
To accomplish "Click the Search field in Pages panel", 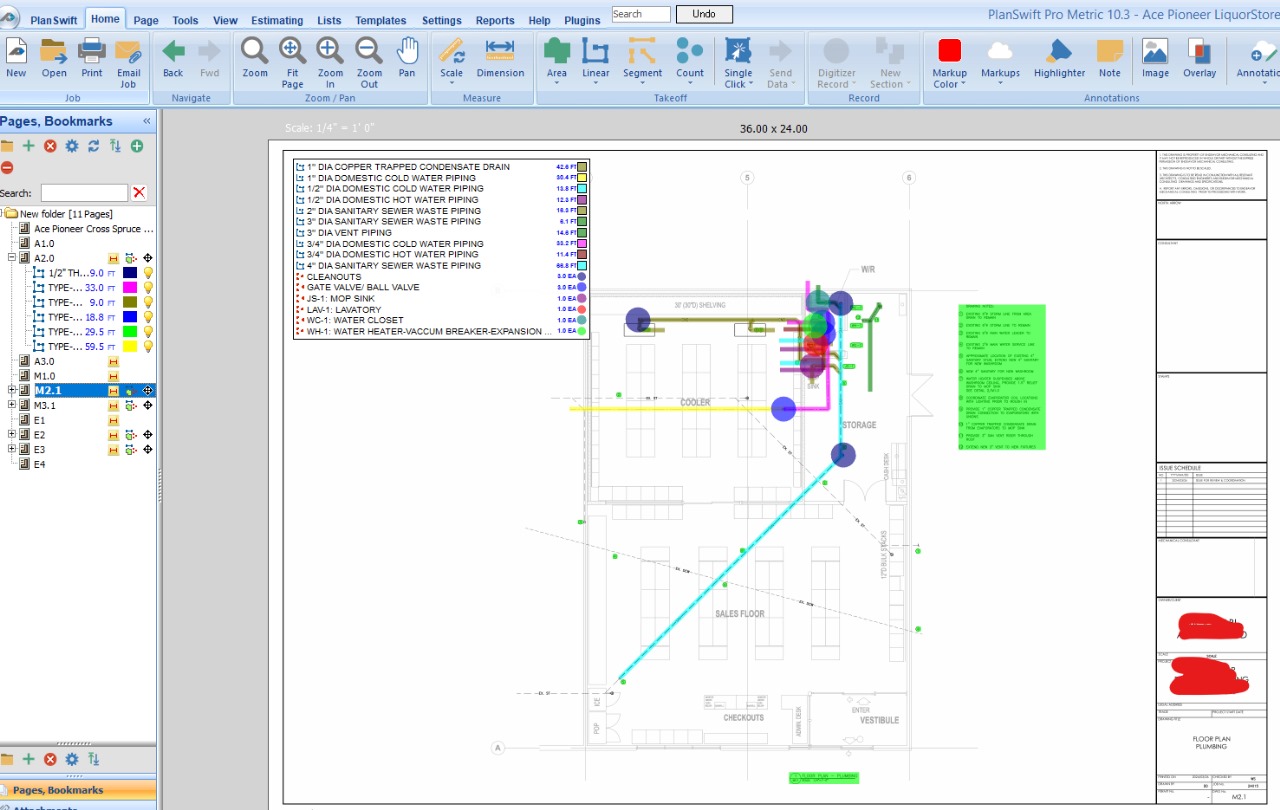I will 84,193.
